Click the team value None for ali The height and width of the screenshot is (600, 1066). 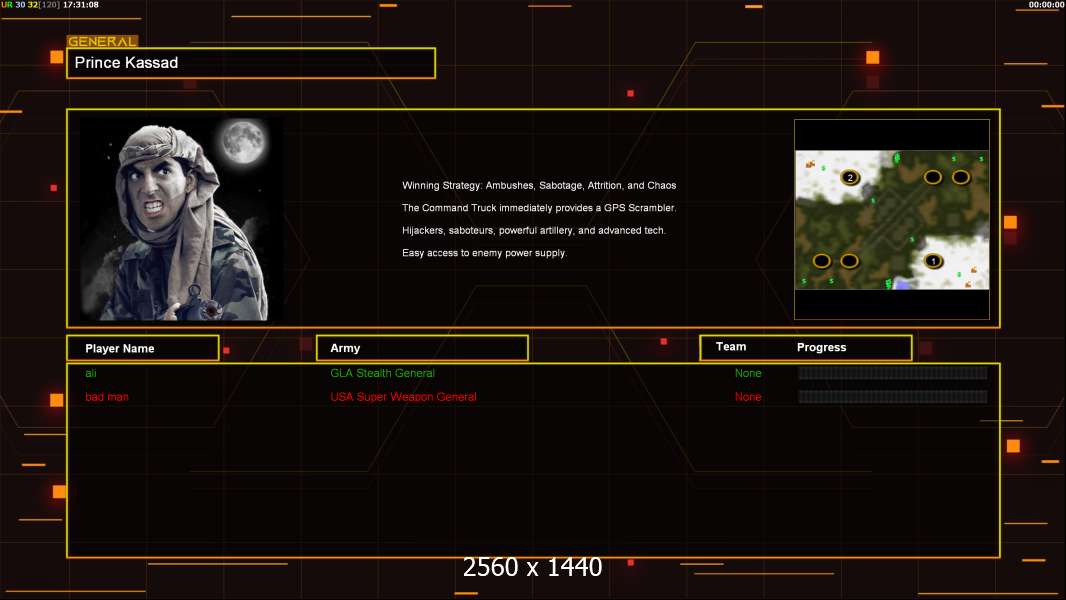pyautogui.click(x=748, y=373)
